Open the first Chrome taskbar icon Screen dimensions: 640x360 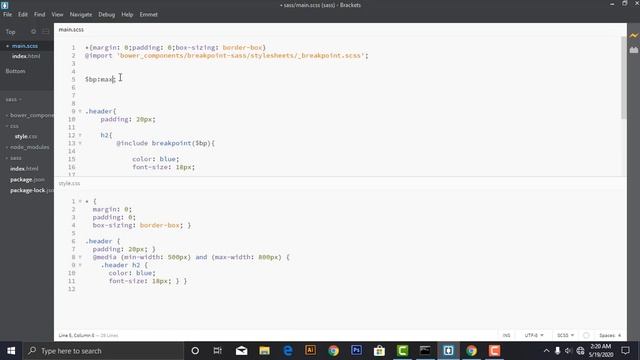tap(333, 351)
